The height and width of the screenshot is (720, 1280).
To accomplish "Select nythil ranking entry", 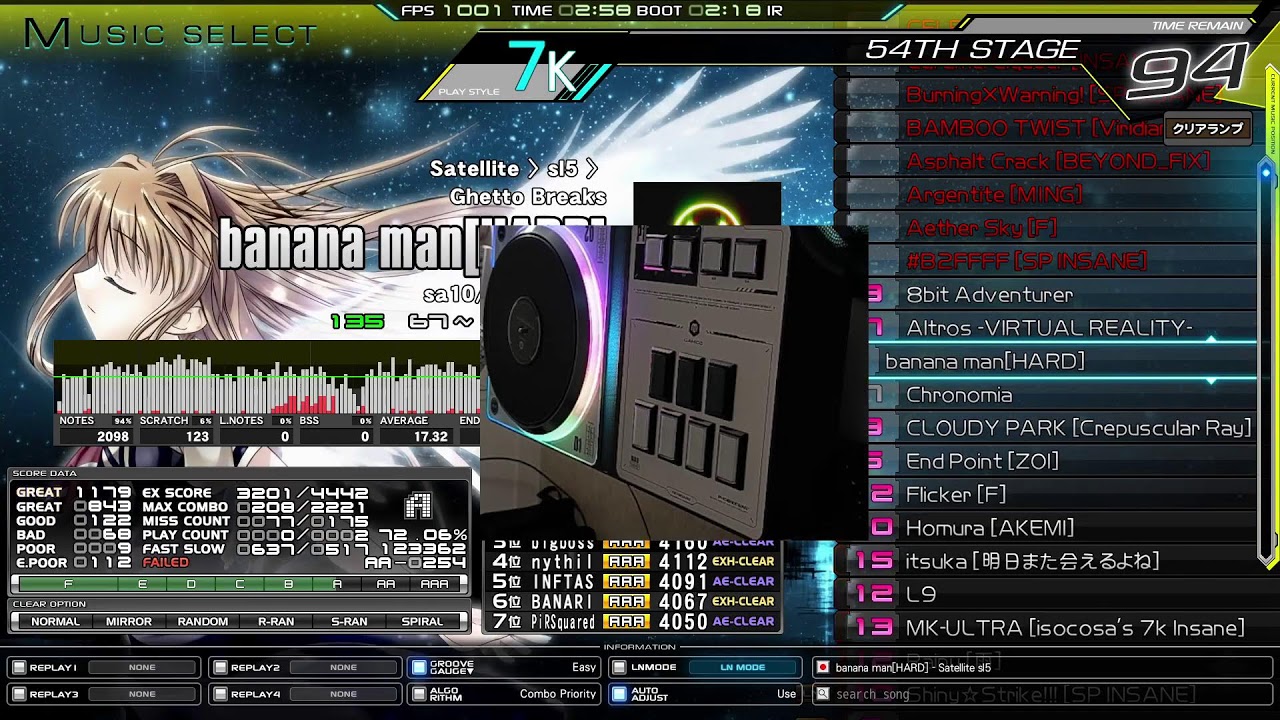I will point(634,562).
